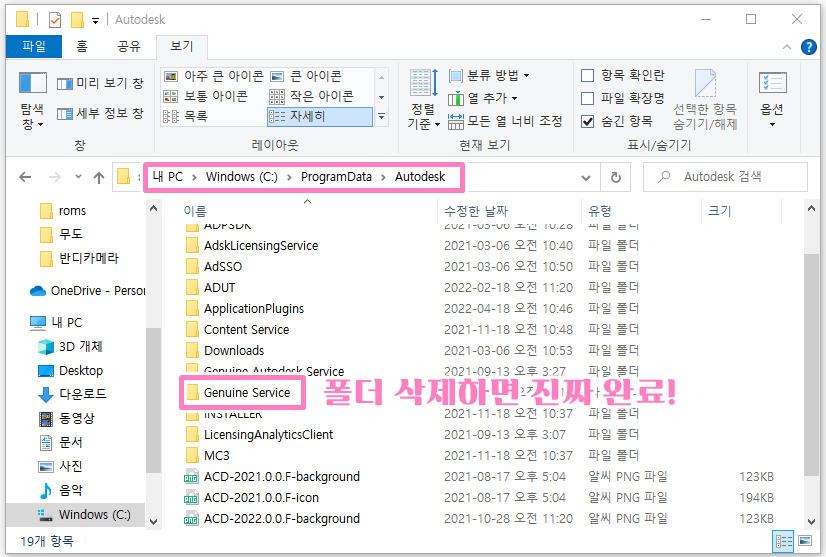Switch to the Share (공유) tab

click(x=129, y=46)
